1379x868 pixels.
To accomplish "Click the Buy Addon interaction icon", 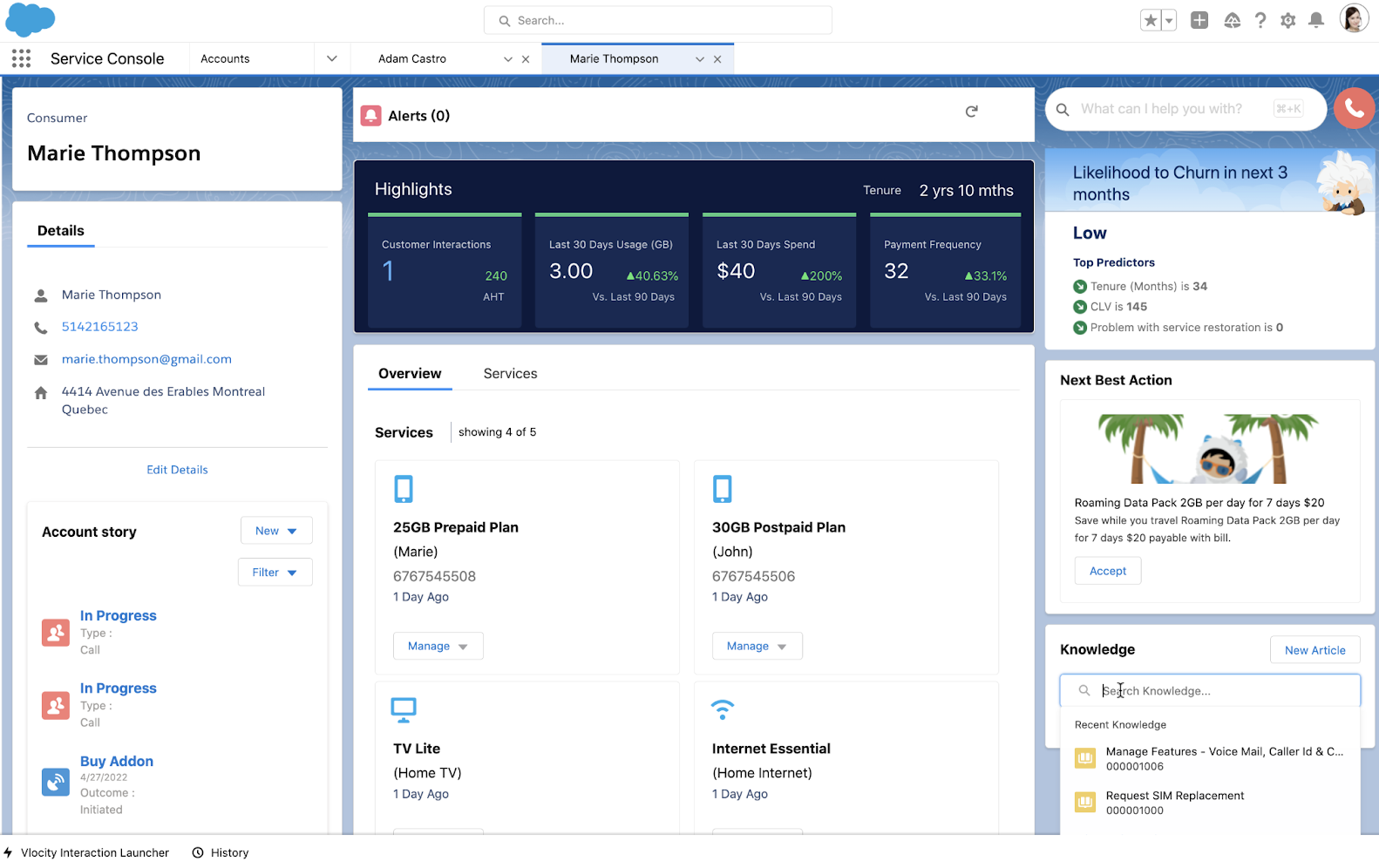I will pos(56,782).
